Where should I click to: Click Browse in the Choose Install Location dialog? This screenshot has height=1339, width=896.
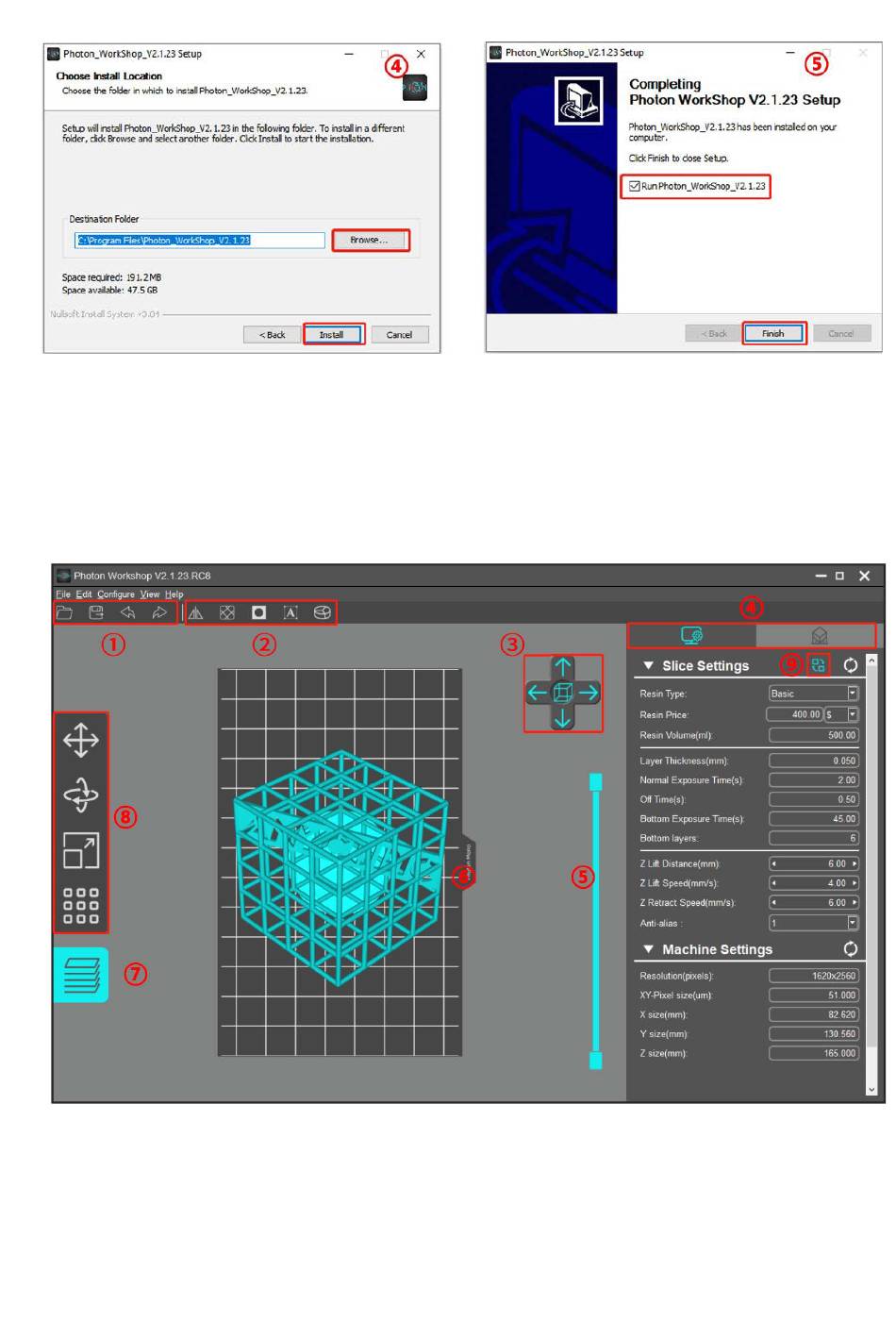[370, 240]
